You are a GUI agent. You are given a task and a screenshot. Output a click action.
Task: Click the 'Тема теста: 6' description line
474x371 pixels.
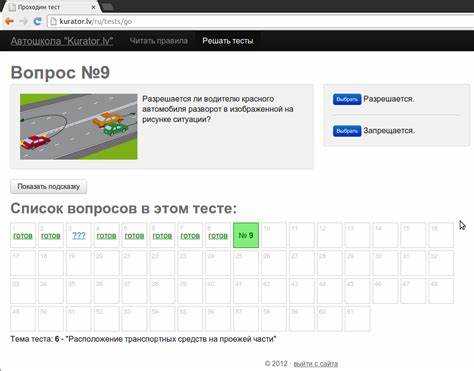point(143,339)
